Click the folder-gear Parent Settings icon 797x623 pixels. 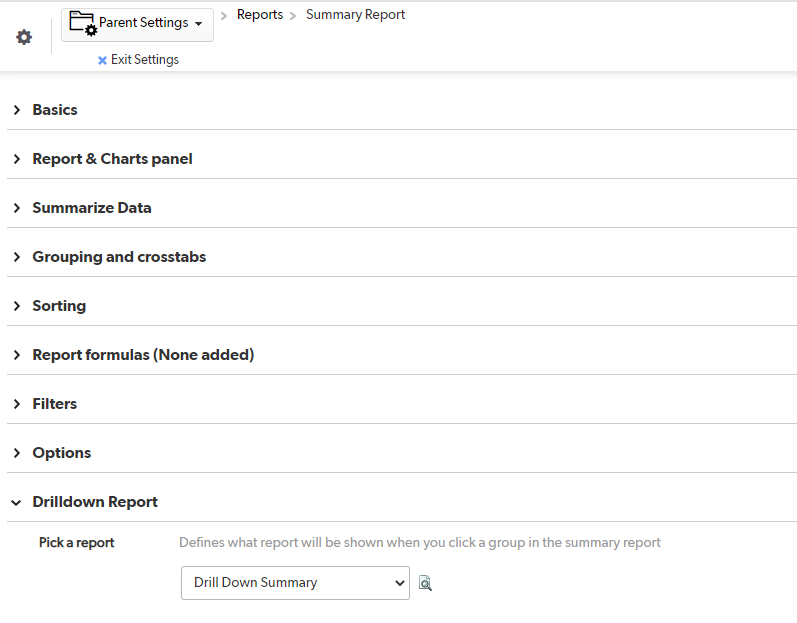(83, 23)
